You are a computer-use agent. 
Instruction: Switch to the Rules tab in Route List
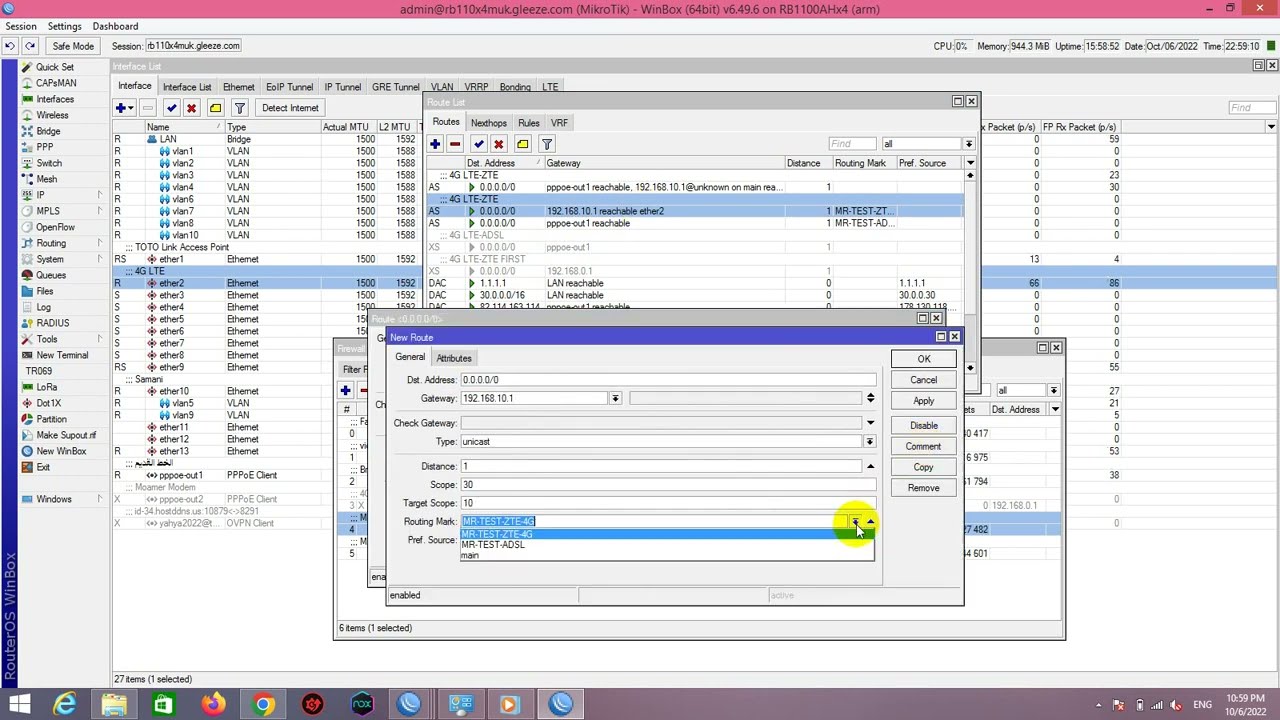pos(529,123)
